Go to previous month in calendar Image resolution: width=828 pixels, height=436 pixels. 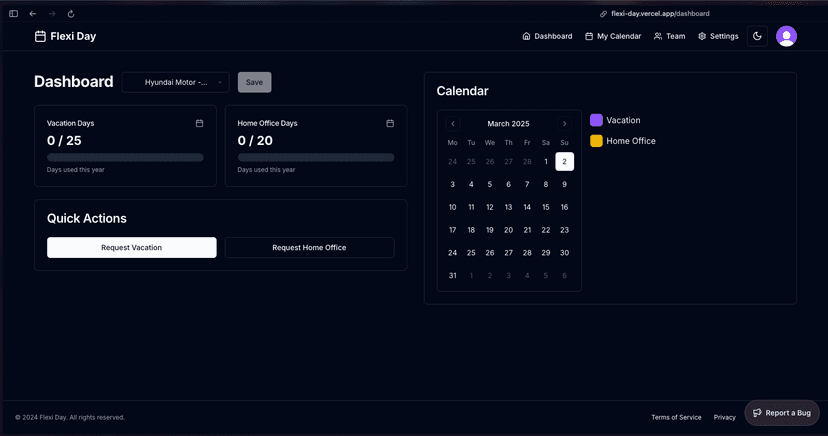(453, 124)
